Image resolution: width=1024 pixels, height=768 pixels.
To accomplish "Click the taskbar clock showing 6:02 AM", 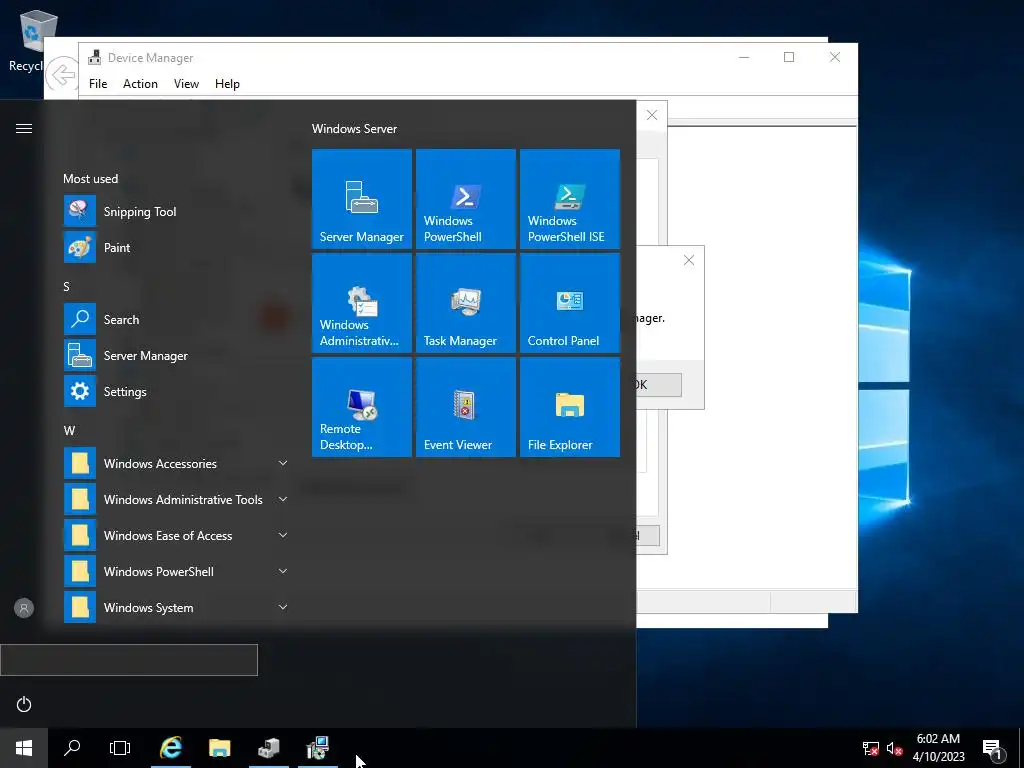I will coord(938,748).
